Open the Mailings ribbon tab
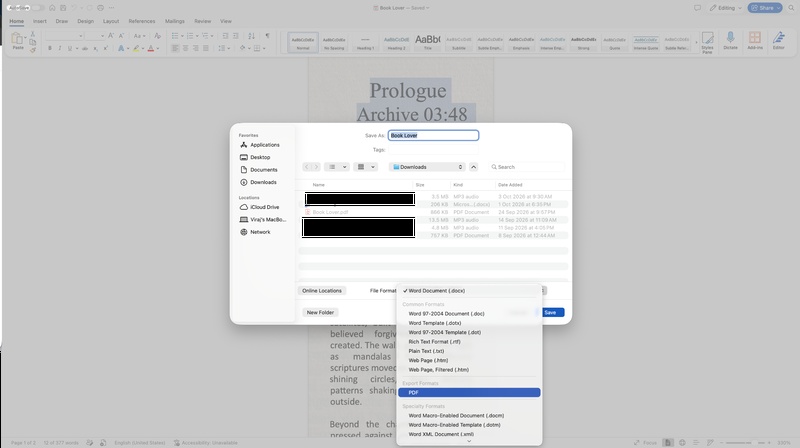The image size is (800, 448). click(174, 21)
